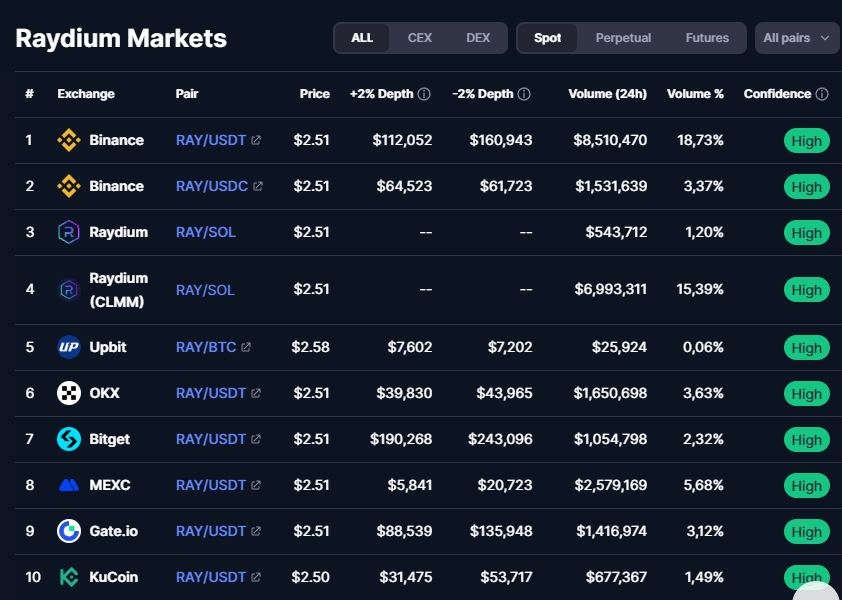Click the external link icon beside Bitget RAY/USDT

[x=256, y=439]
